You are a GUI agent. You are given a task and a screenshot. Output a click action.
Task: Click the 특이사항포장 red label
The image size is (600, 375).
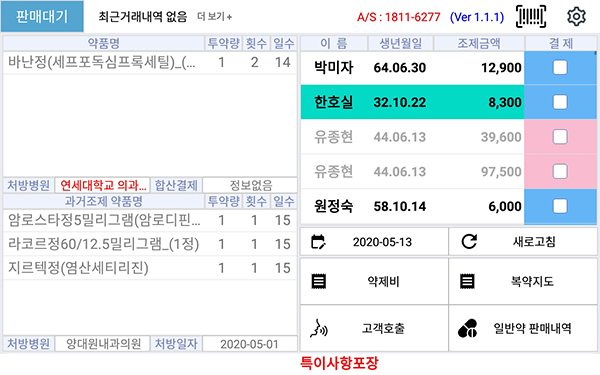pos(339,363)
